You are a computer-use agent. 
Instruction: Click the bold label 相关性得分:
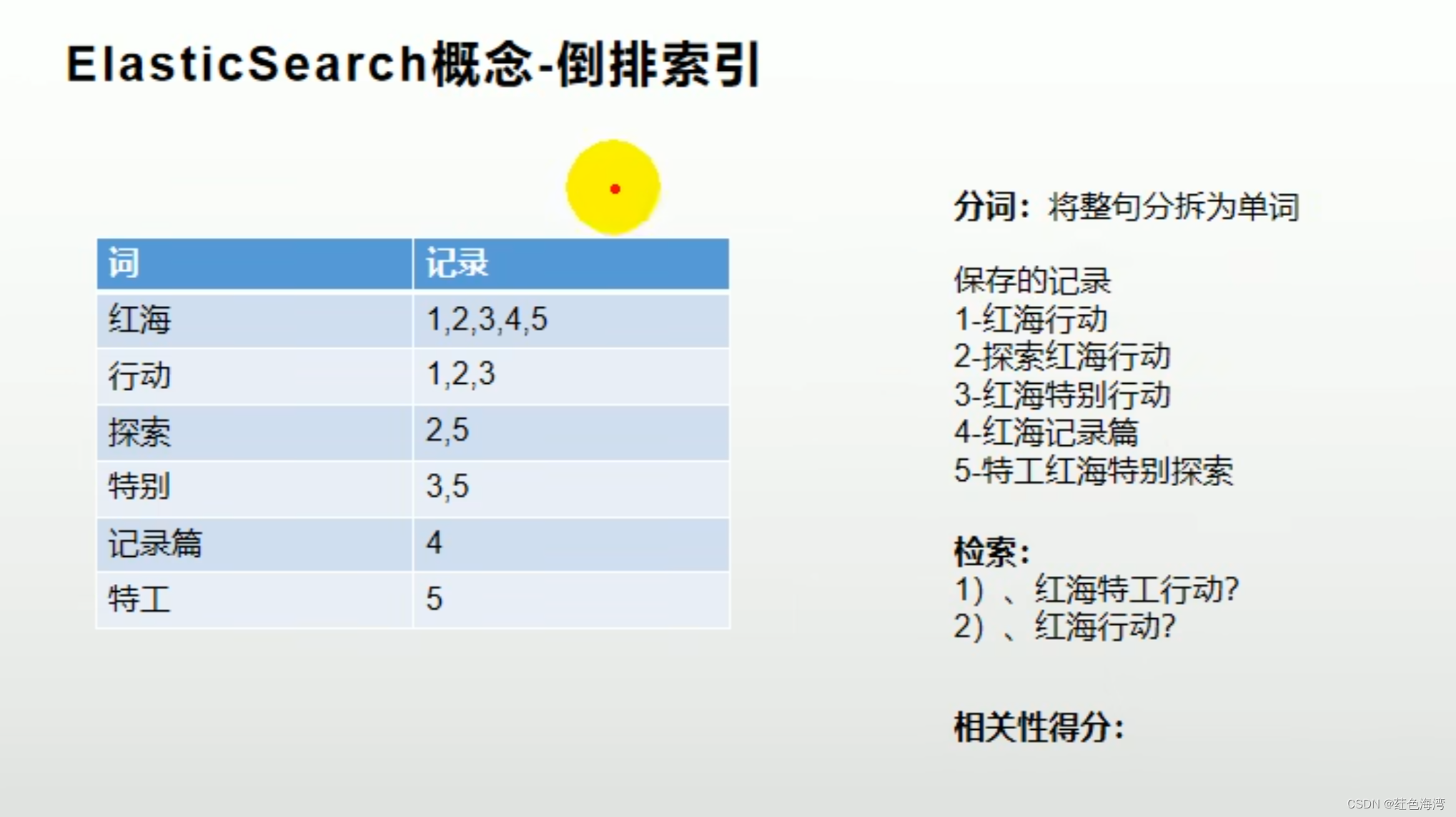point(1039,728)
